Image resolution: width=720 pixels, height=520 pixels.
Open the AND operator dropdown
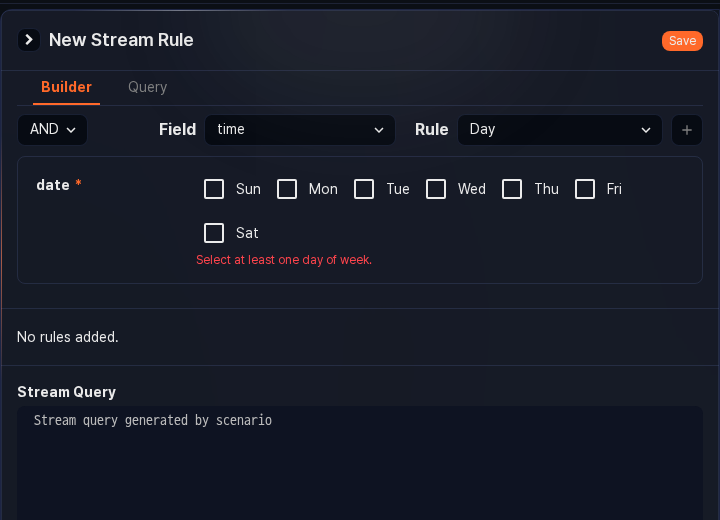tap(52, 130)
